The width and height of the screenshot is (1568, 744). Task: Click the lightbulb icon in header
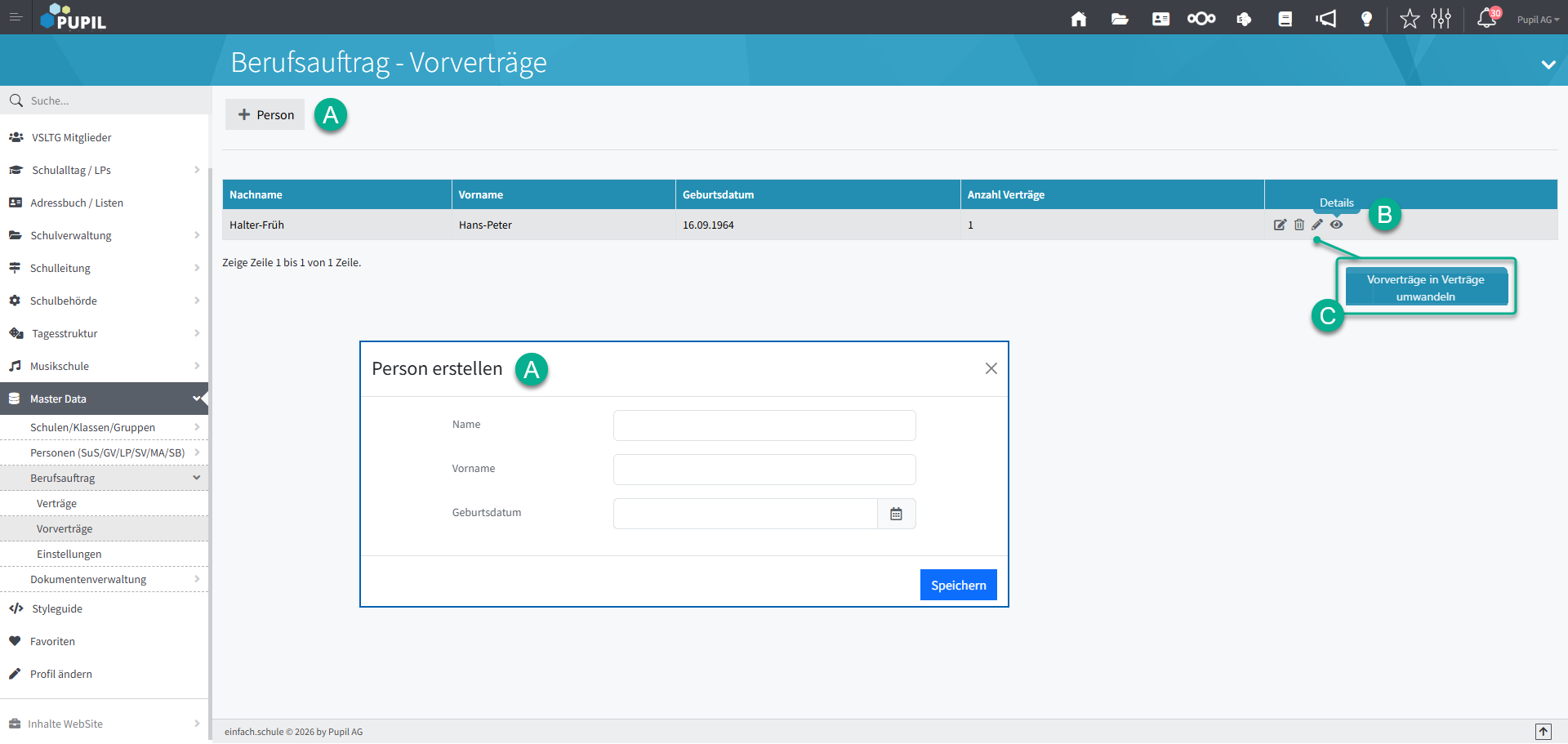point(1366,19)
